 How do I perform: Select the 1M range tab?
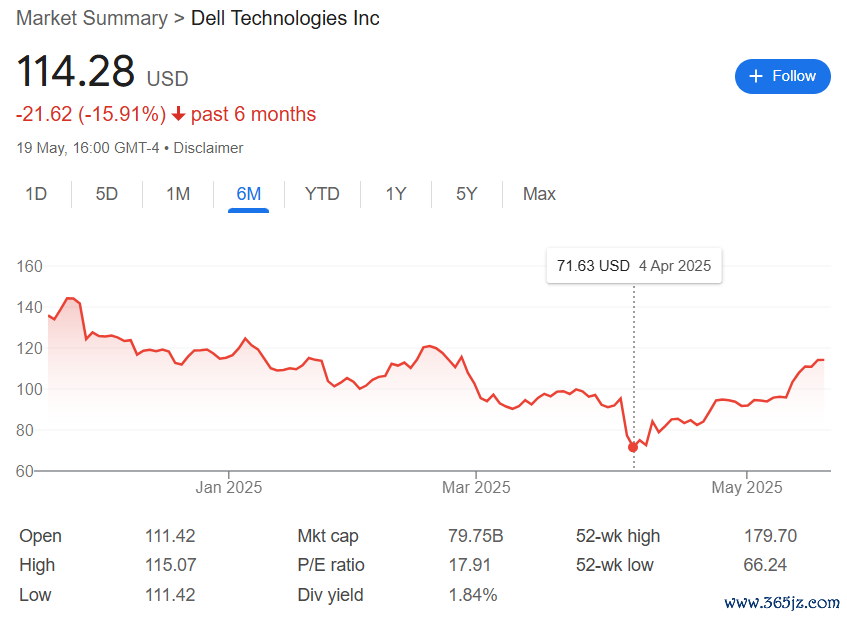point(178,194)
